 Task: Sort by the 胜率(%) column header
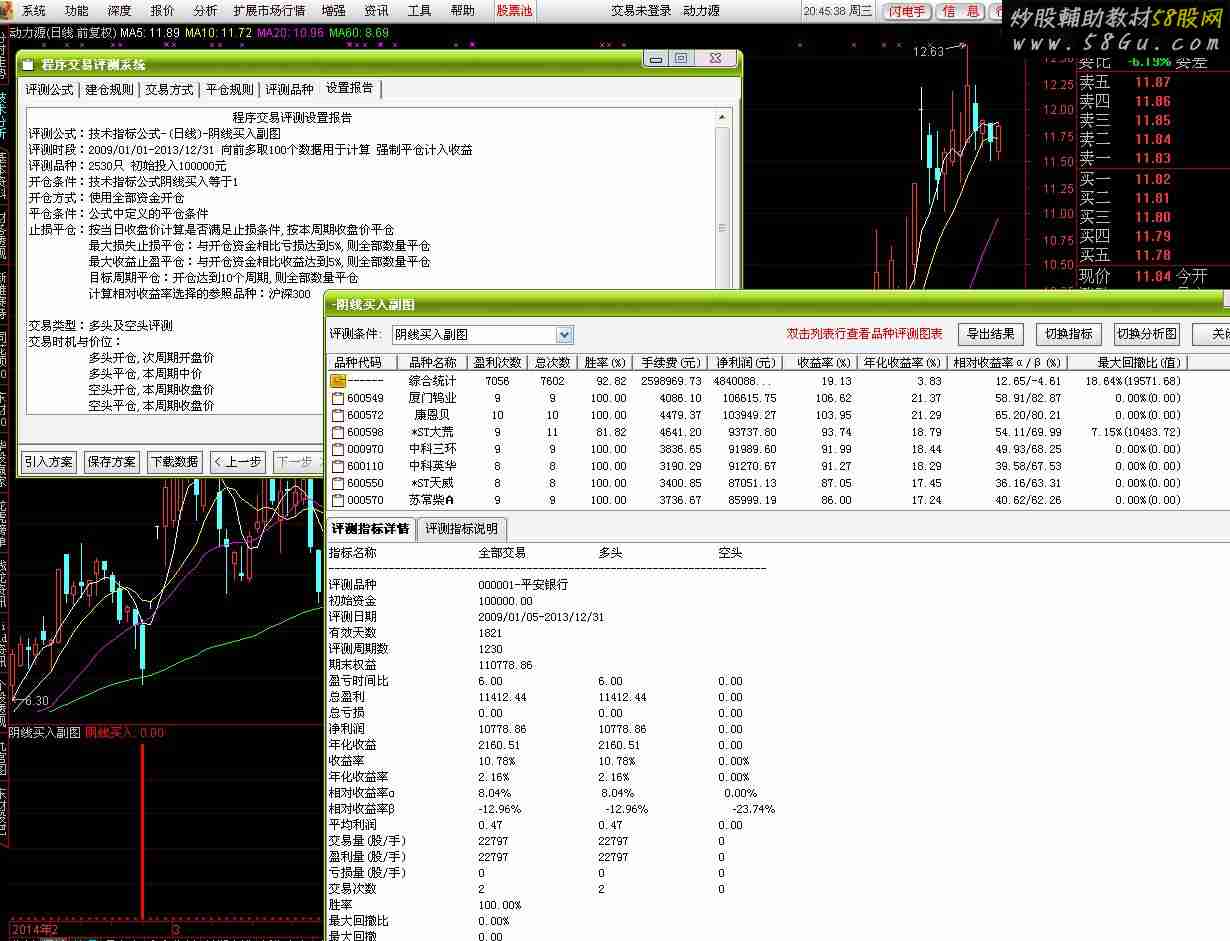click(x=604, y=363)
